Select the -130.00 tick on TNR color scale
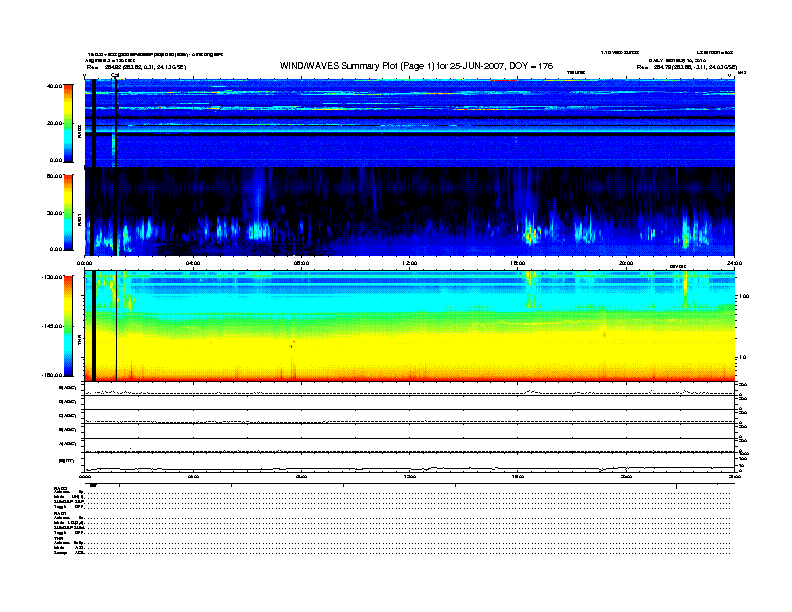Screen dimensions: 792x612 [52, 277]
